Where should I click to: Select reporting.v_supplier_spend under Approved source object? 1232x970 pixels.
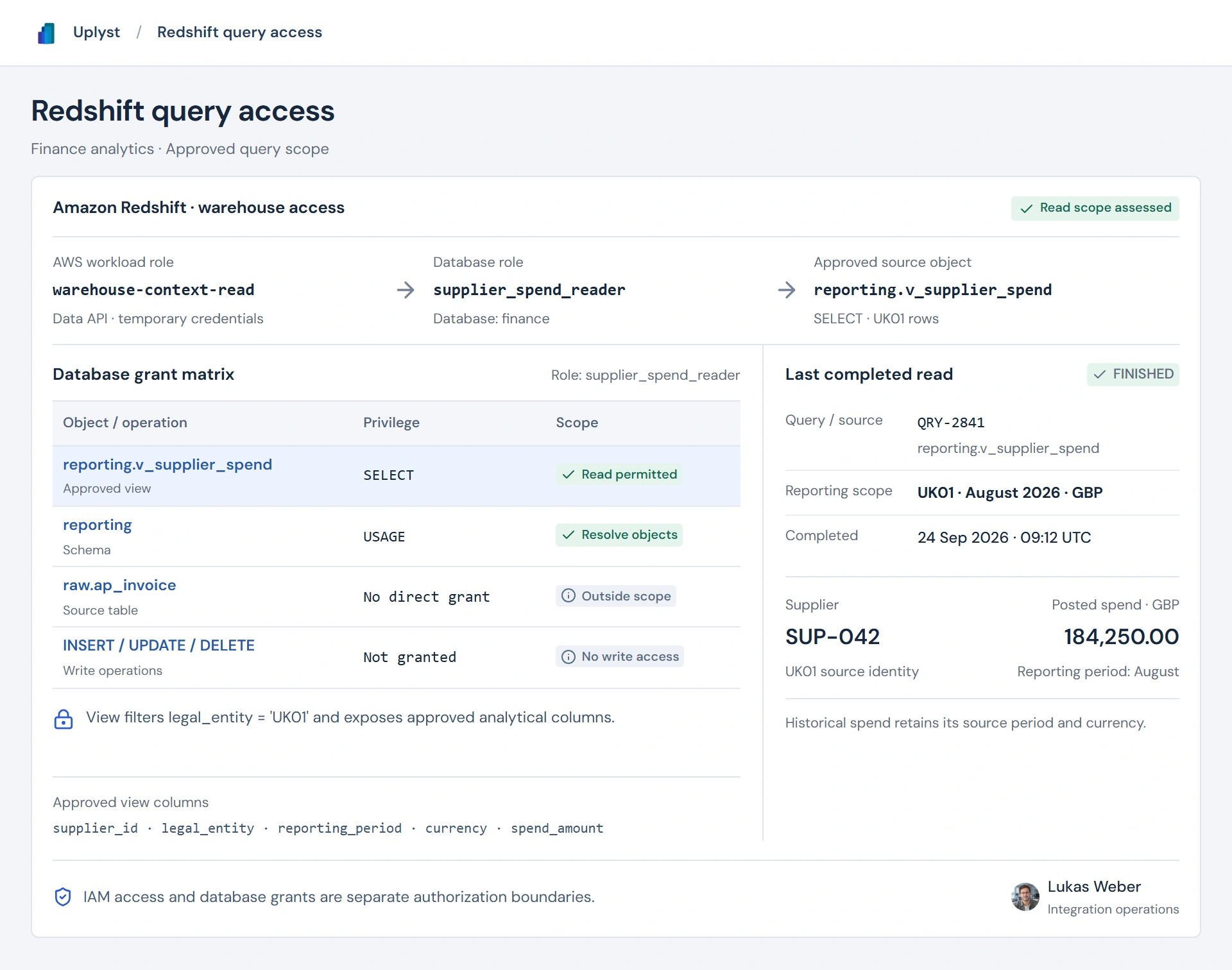[x=932, y=290]
